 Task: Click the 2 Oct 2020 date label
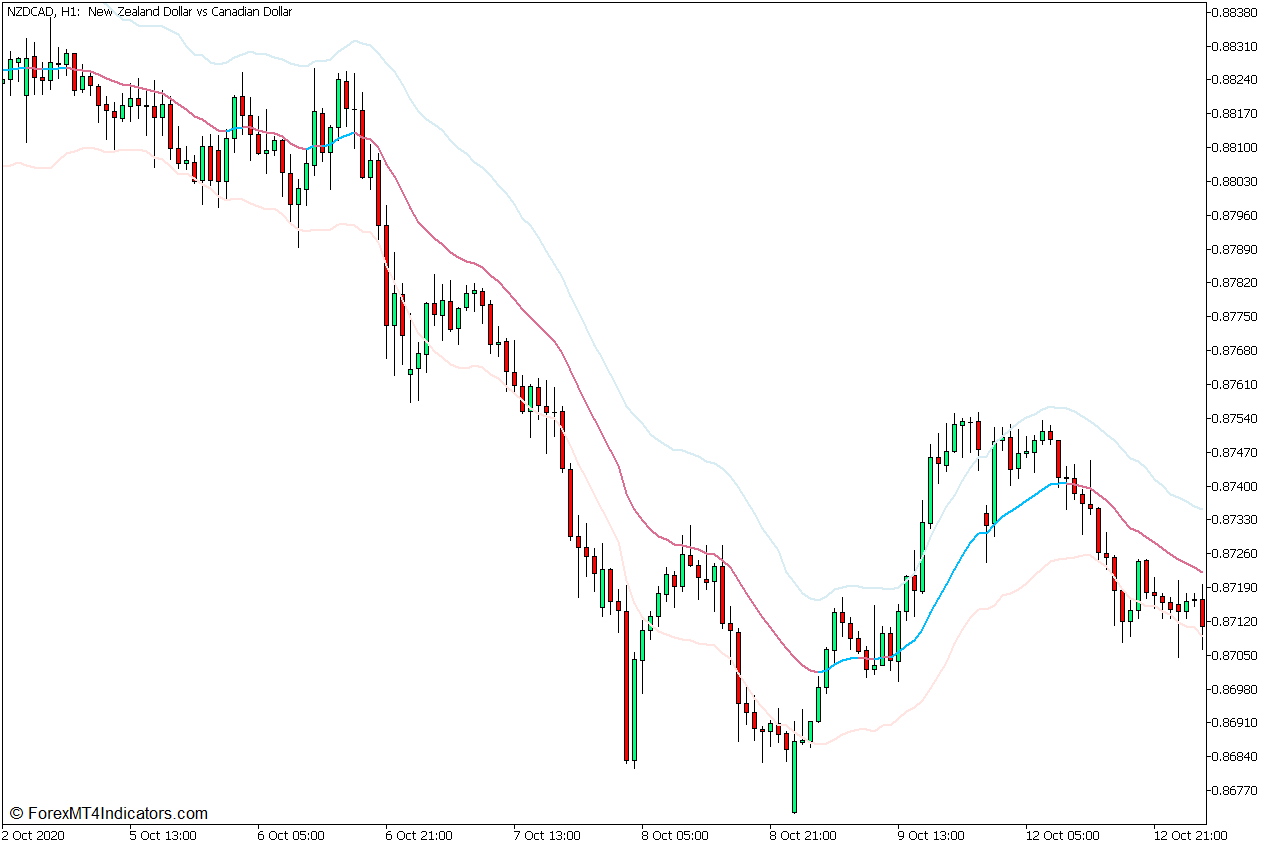[34, 835]
